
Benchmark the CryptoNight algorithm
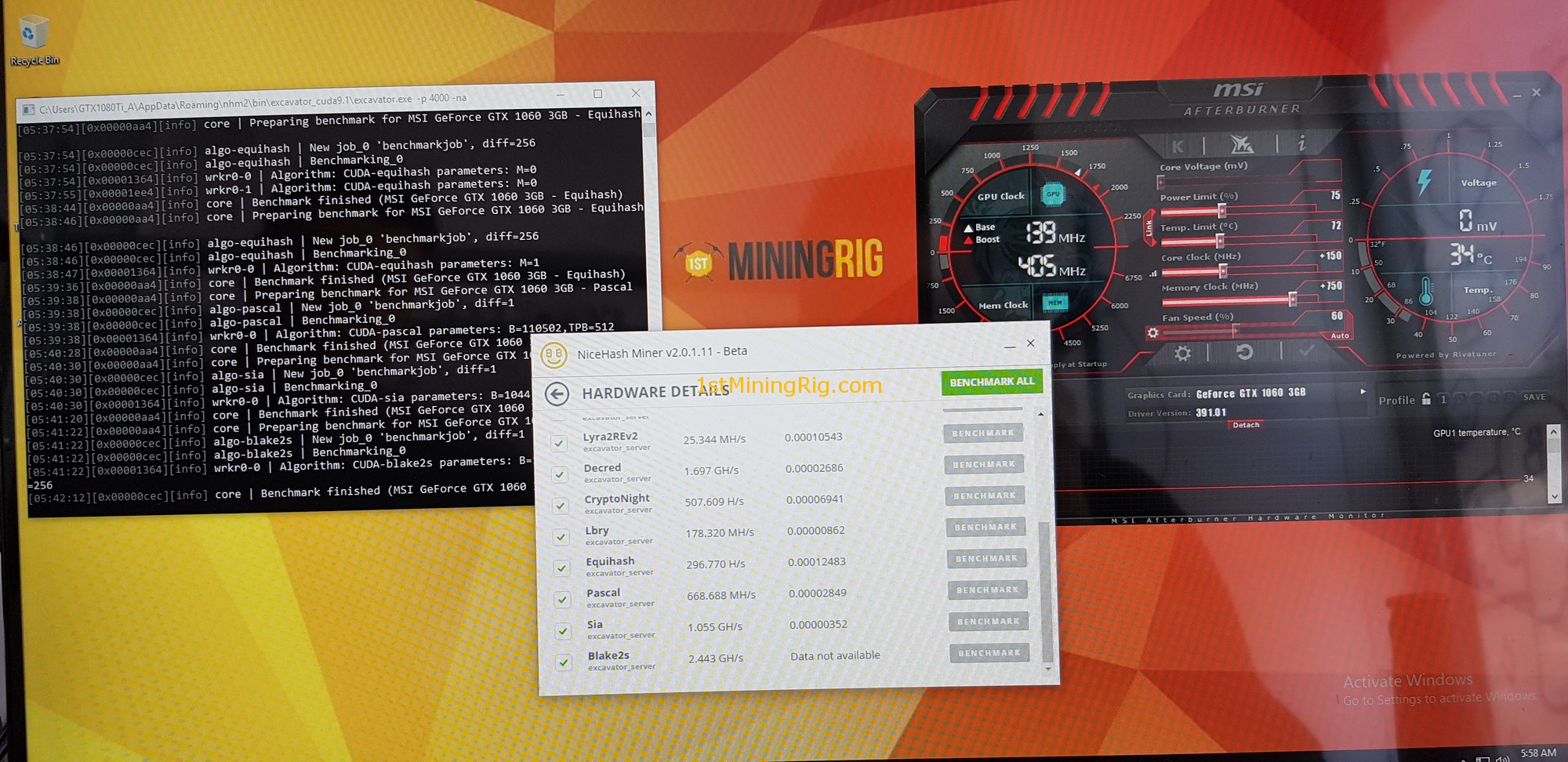985,495
